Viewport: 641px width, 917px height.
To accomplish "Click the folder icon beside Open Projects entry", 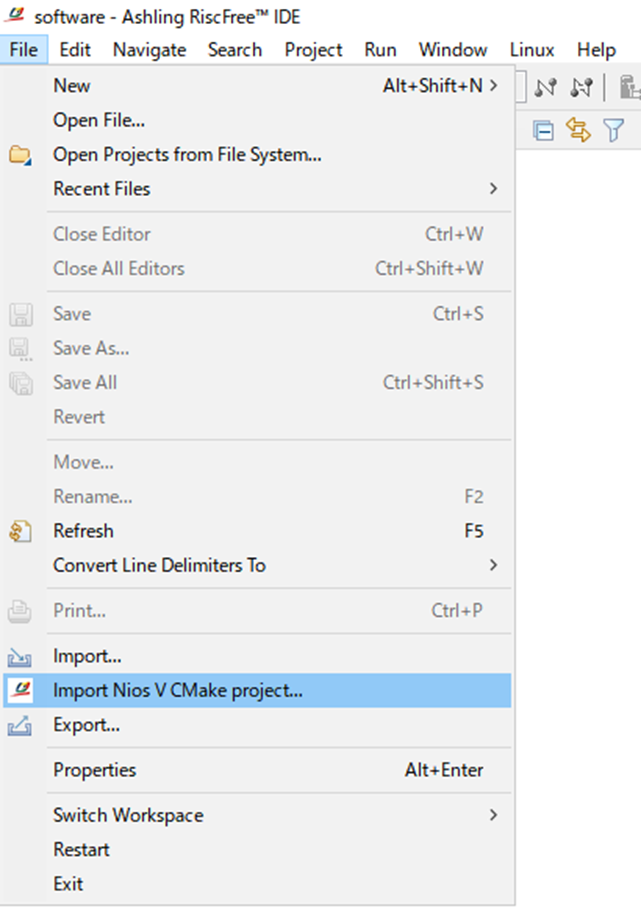I will pyautogui.click(x=22, y=154).
